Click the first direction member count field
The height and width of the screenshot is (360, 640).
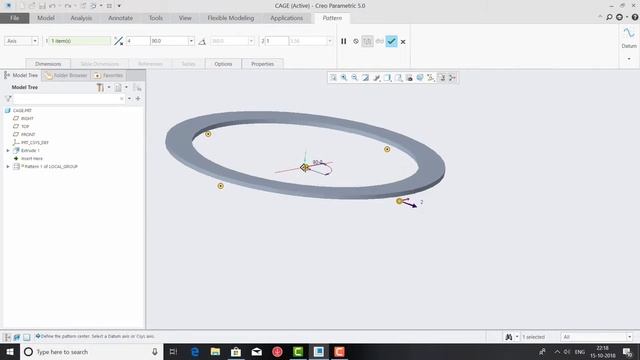click(x=138, y=41)
